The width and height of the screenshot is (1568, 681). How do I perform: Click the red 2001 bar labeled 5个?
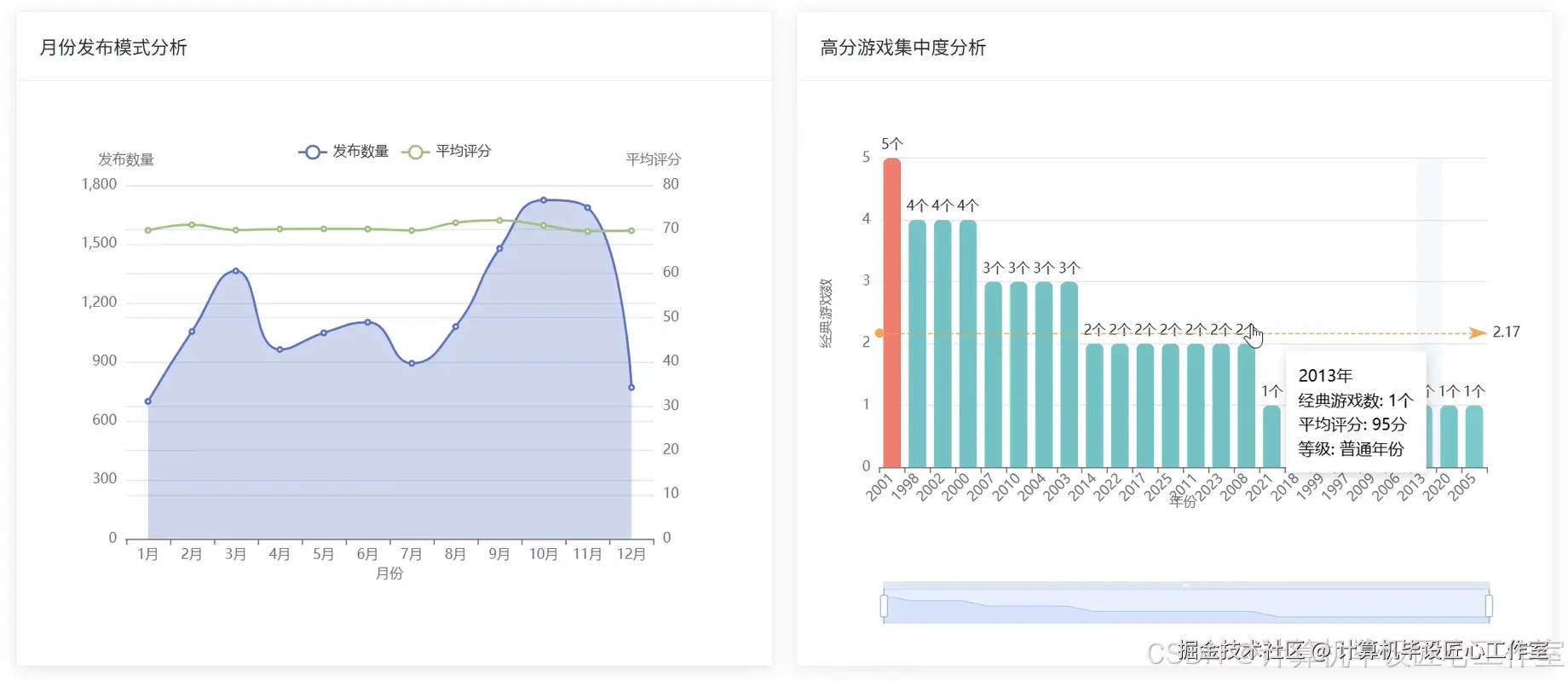(x=892, y=313)
